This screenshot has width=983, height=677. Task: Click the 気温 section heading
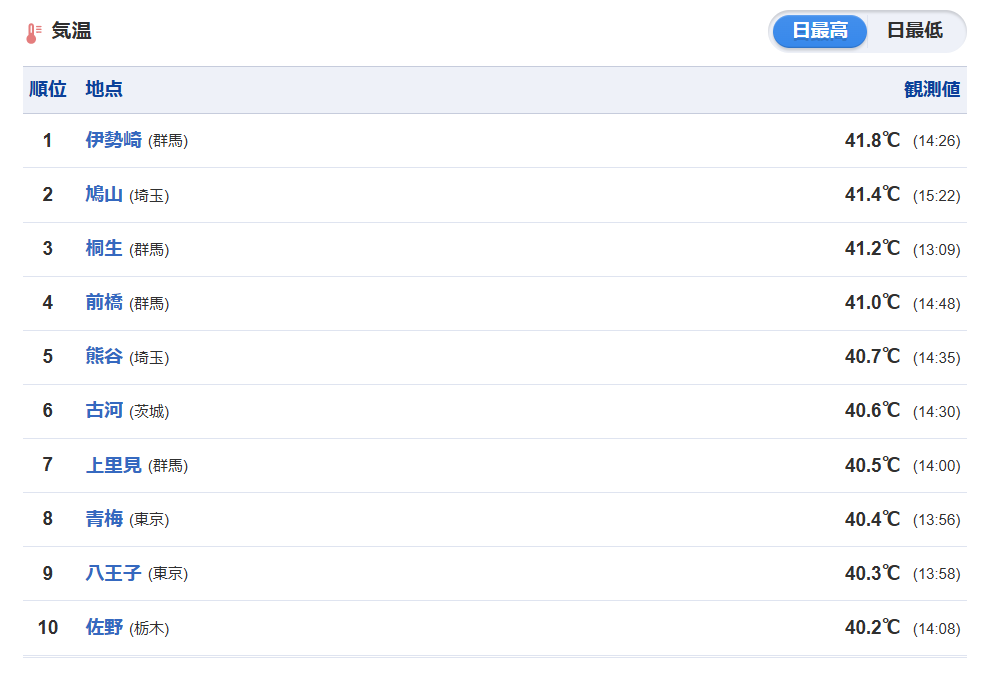(x=71, y=31)
